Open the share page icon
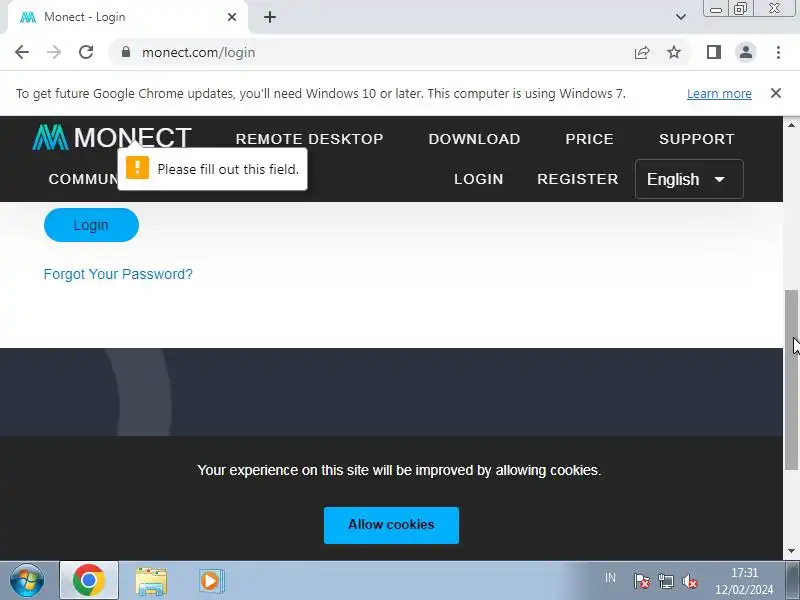The image size is (800, 600). (x=642, y=52)
